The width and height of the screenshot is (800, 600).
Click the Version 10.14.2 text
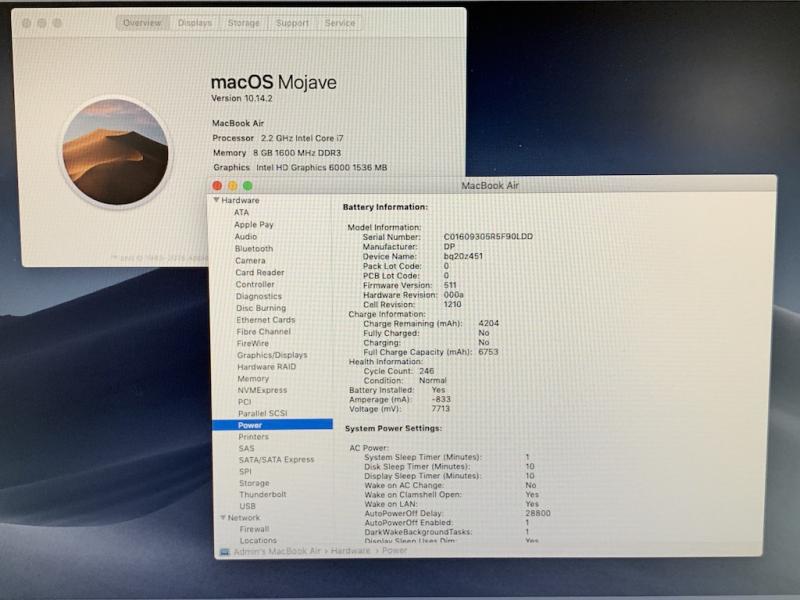click(242, 98)
